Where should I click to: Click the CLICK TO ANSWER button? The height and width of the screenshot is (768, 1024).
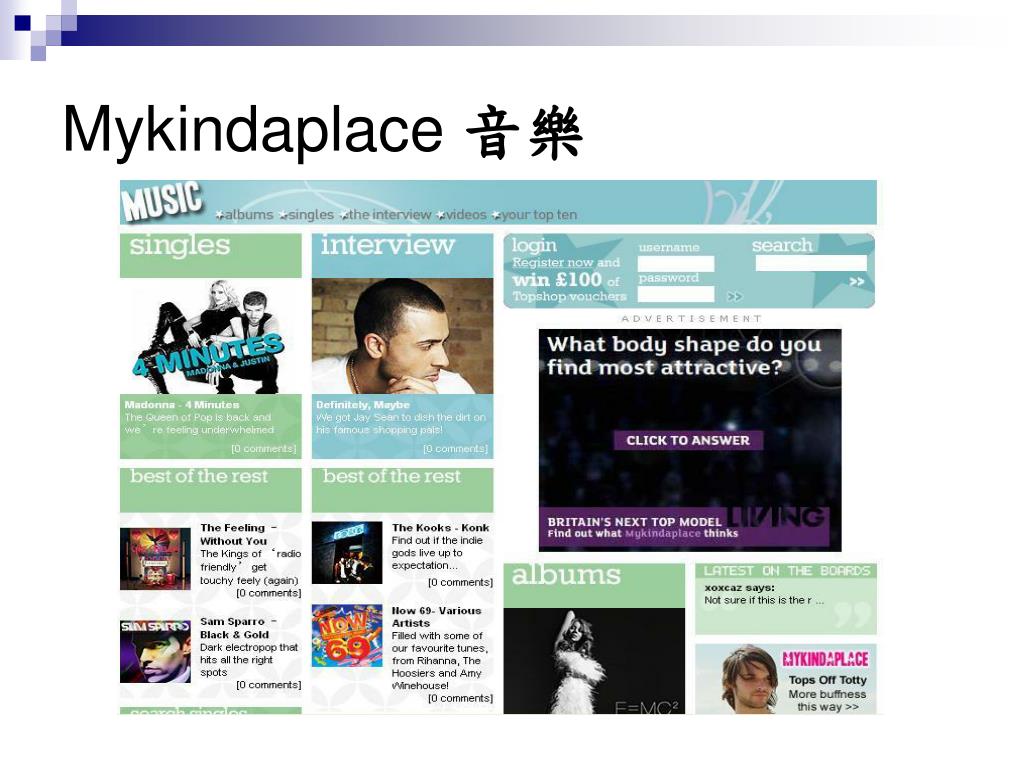pyautogui.click(x=688, y=440)
